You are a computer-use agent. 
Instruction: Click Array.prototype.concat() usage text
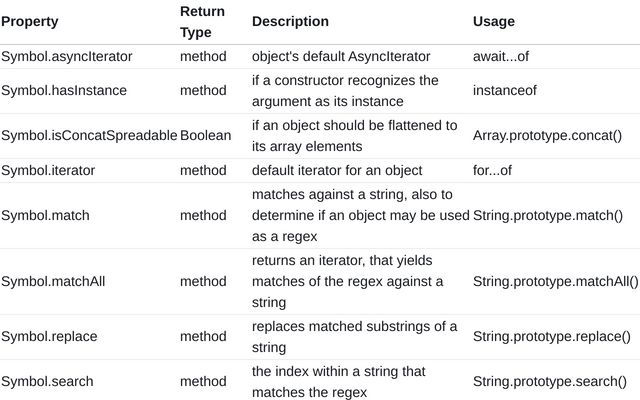pos(547,135)
